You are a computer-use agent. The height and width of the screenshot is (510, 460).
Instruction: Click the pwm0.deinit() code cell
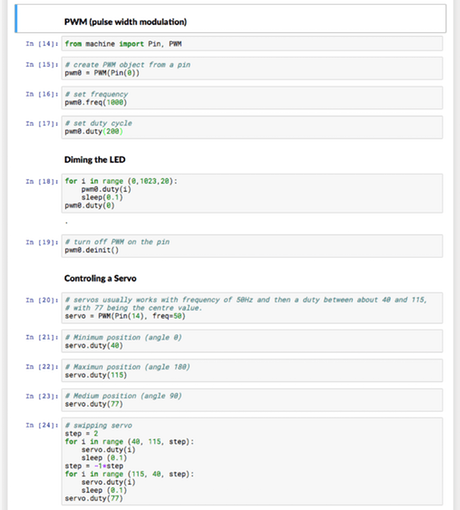click(x=252, y=246)
